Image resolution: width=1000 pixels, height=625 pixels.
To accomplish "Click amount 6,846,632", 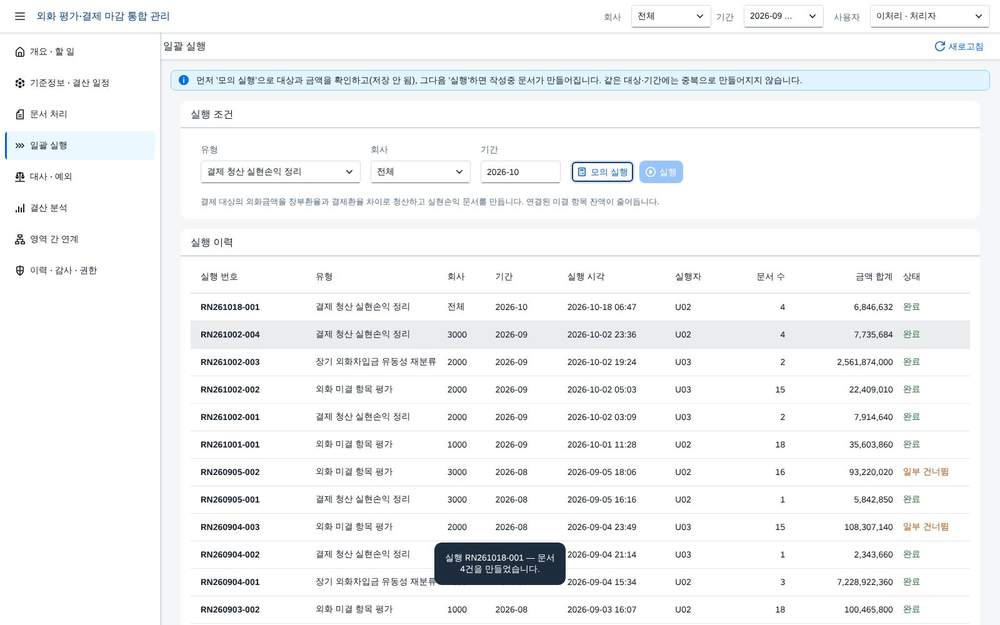I will 873,307.
